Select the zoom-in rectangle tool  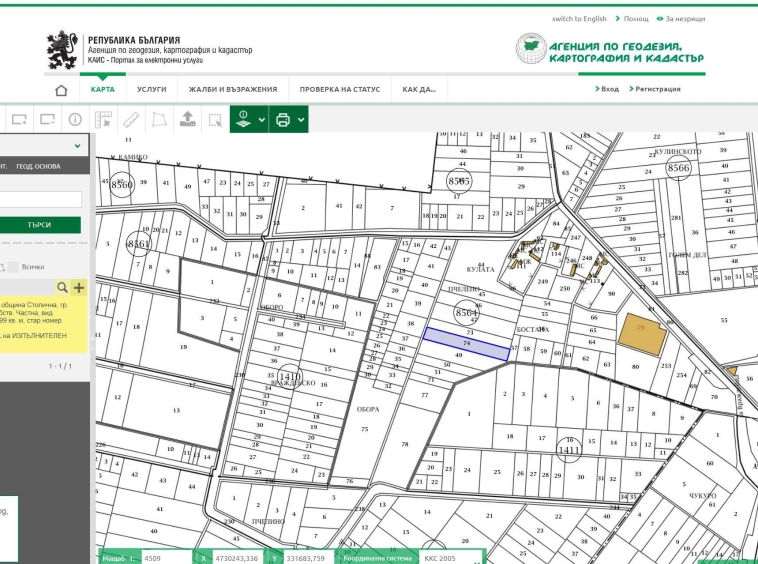(x=16, y=119)
